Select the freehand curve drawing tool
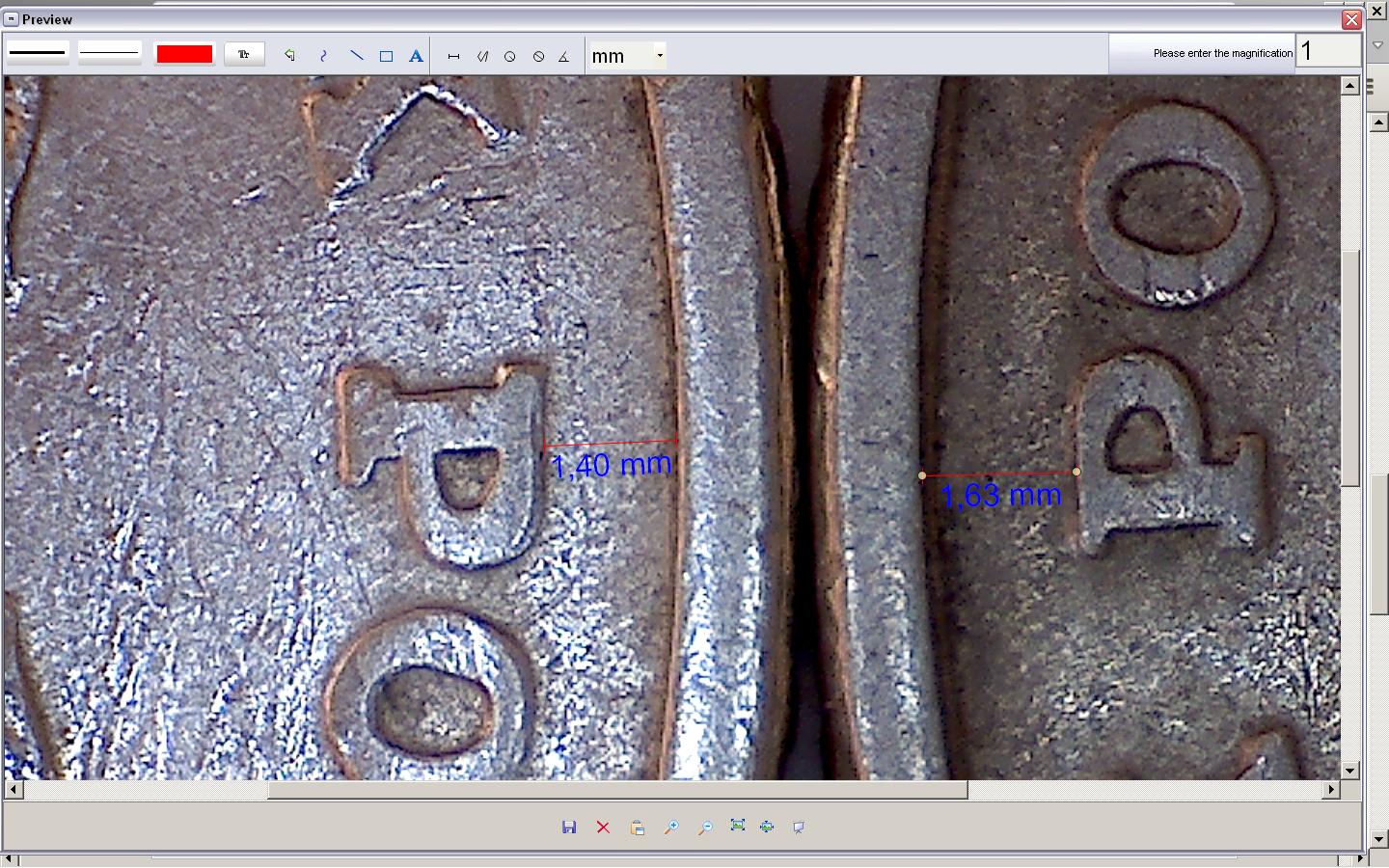The height and width of the screenshot is (868, 1389). (323, 56)
